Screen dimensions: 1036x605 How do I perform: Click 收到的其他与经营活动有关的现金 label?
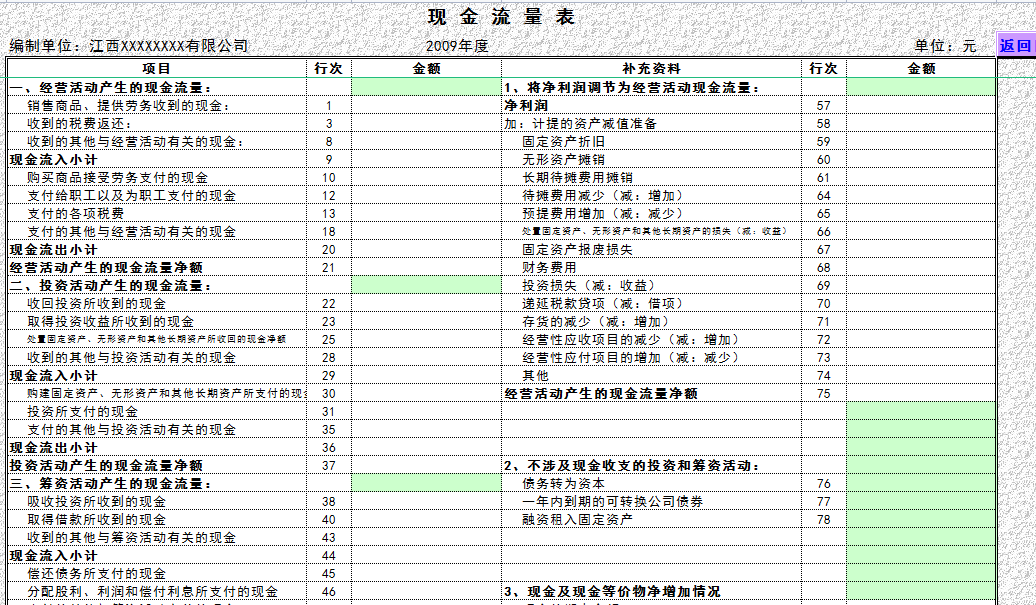(x=136, y=141)
